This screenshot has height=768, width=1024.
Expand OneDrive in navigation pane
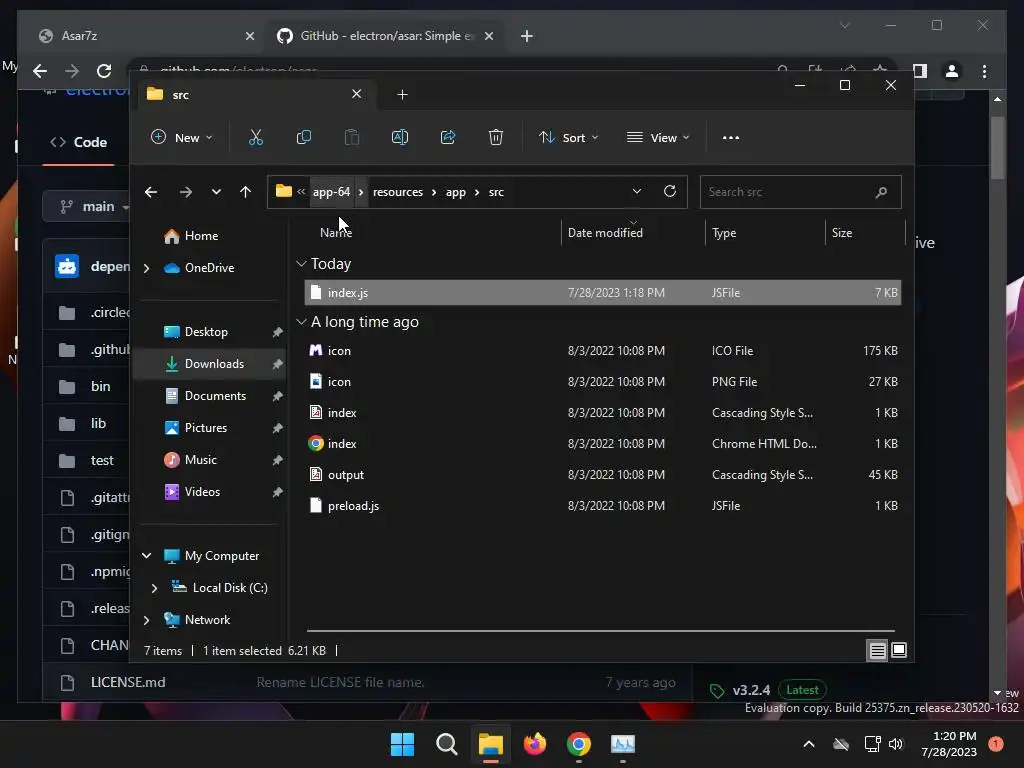[x=146, y=268]
